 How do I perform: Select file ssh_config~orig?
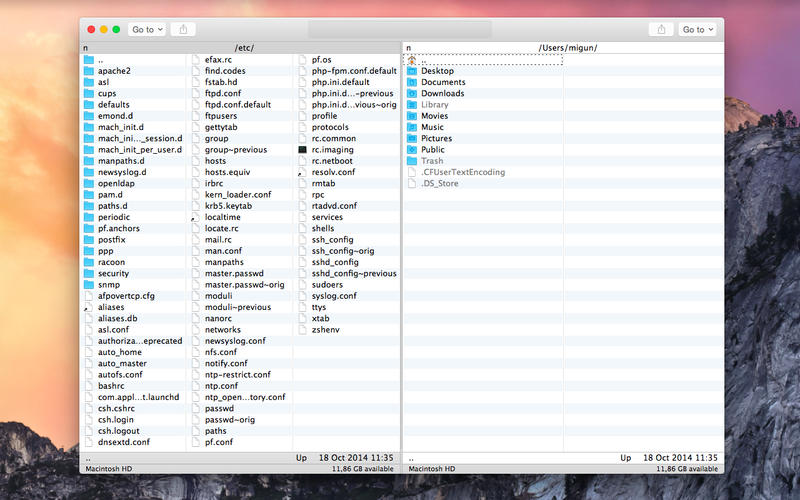(343, 251)
